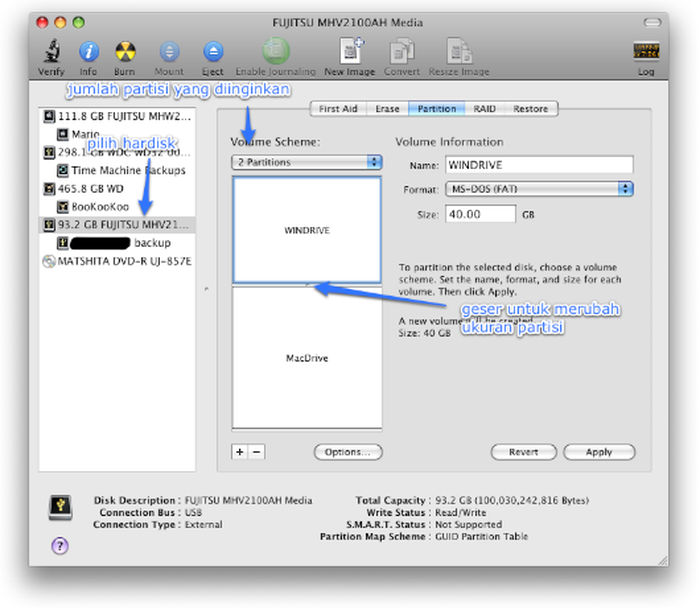
Task: Select the 93.2 GB FUJITSU disk
Action: click(117, 224)
